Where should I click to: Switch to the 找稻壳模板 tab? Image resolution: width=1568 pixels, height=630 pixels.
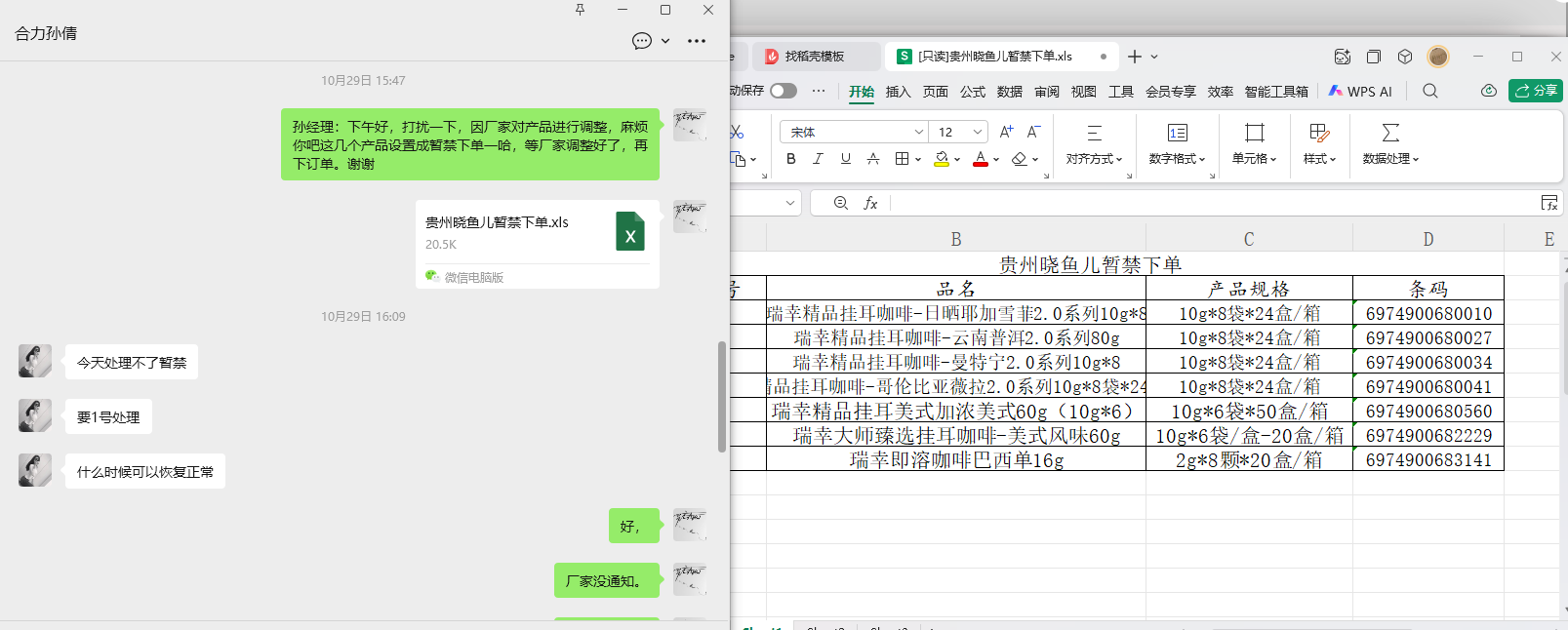(x=814, y=57)
